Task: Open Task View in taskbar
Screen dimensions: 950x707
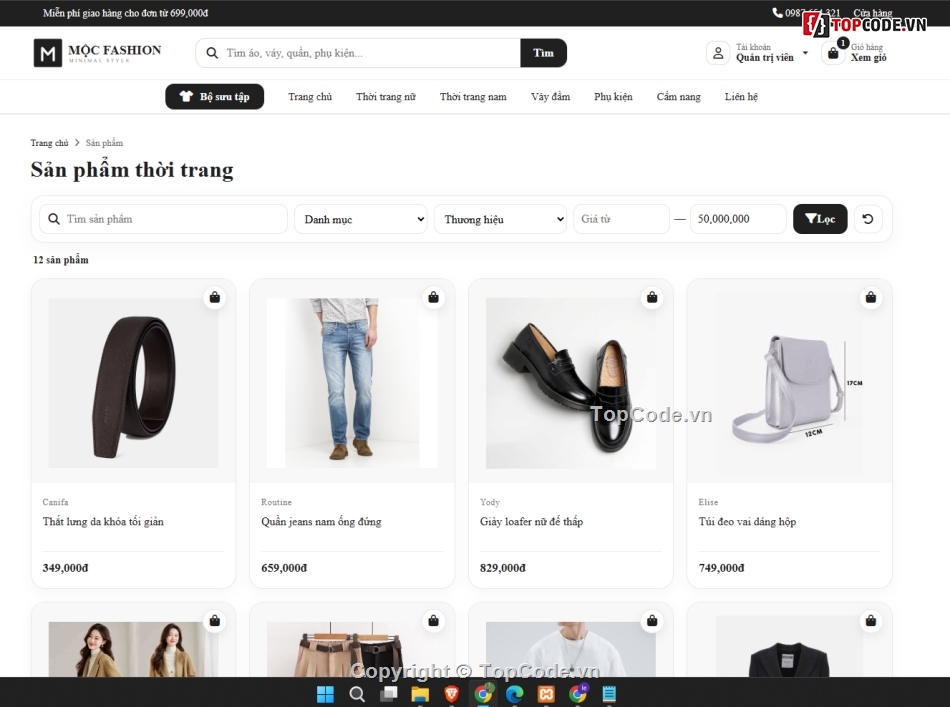Action: click(388, 694)
